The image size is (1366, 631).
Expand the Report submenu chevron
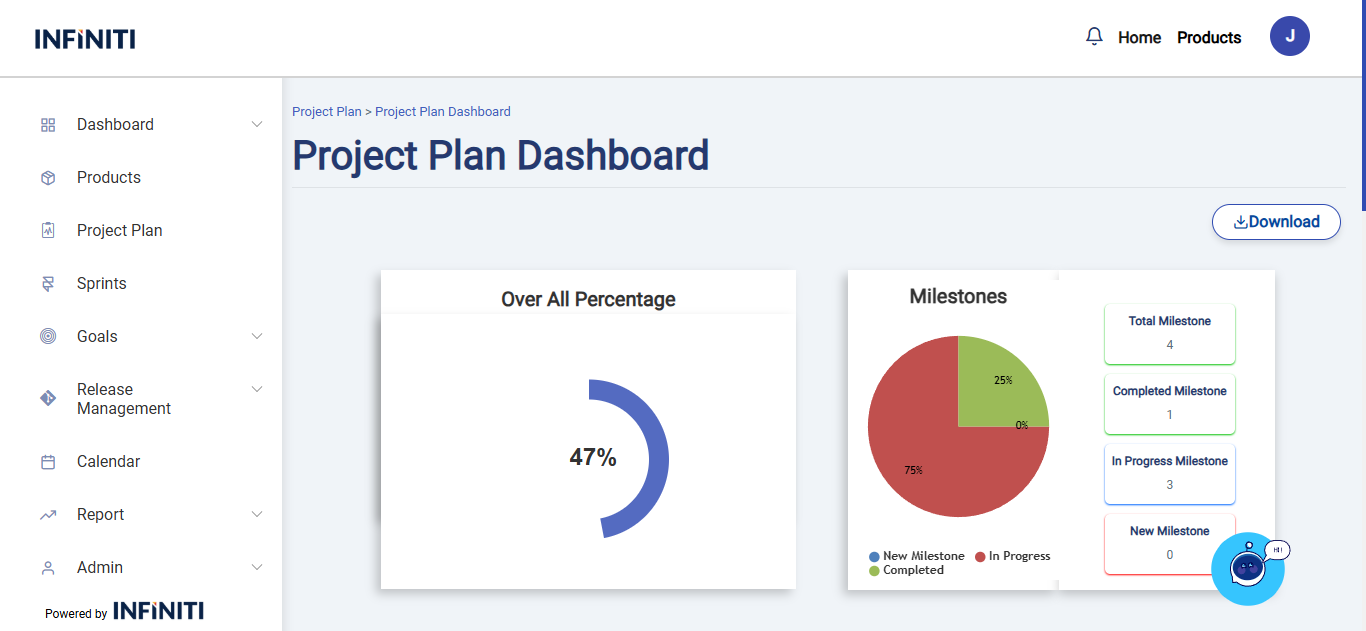coord(257,515)
